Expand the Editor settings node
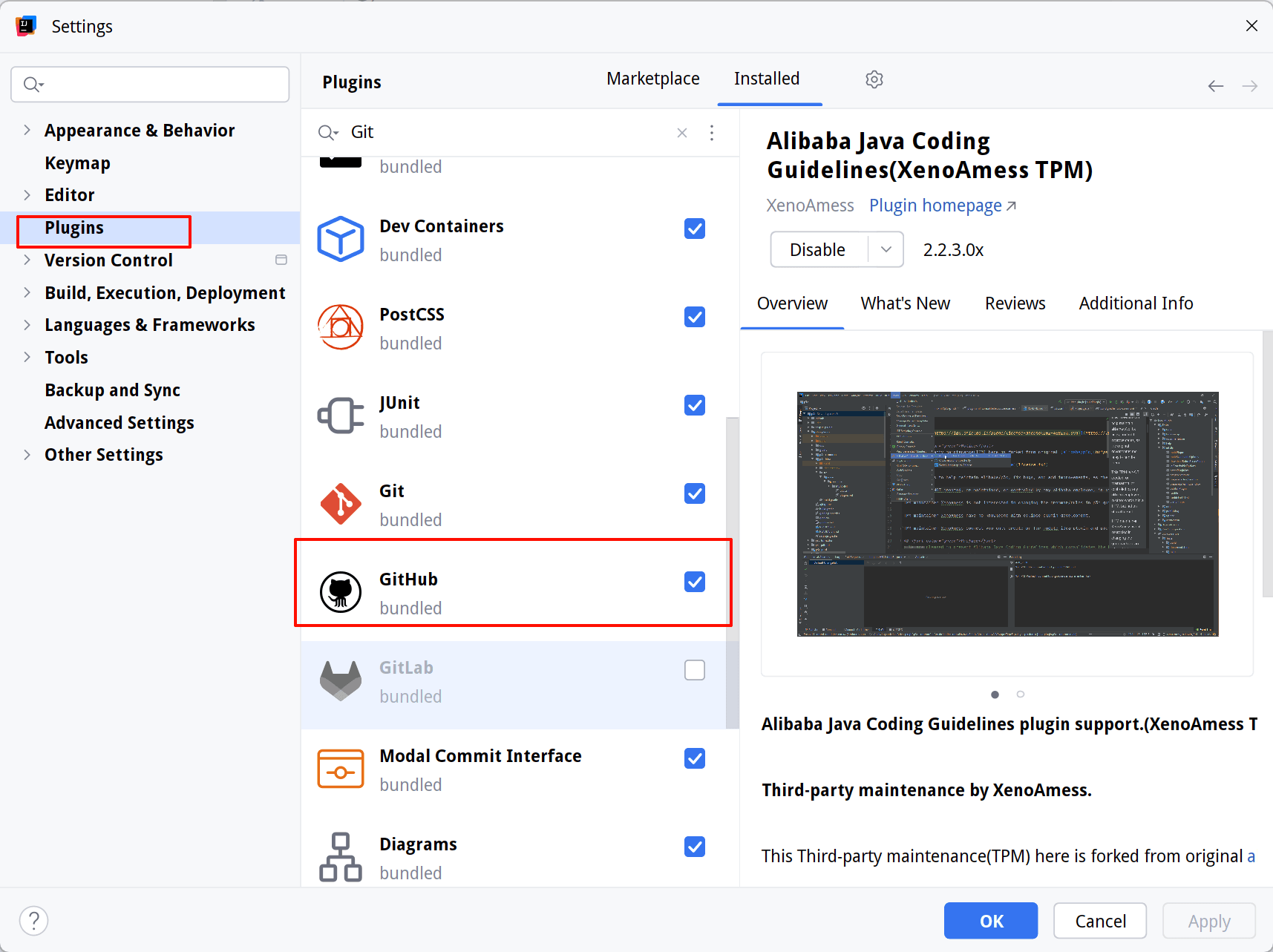The height and width of the screenshot is (952, 1273). point(27,194)
